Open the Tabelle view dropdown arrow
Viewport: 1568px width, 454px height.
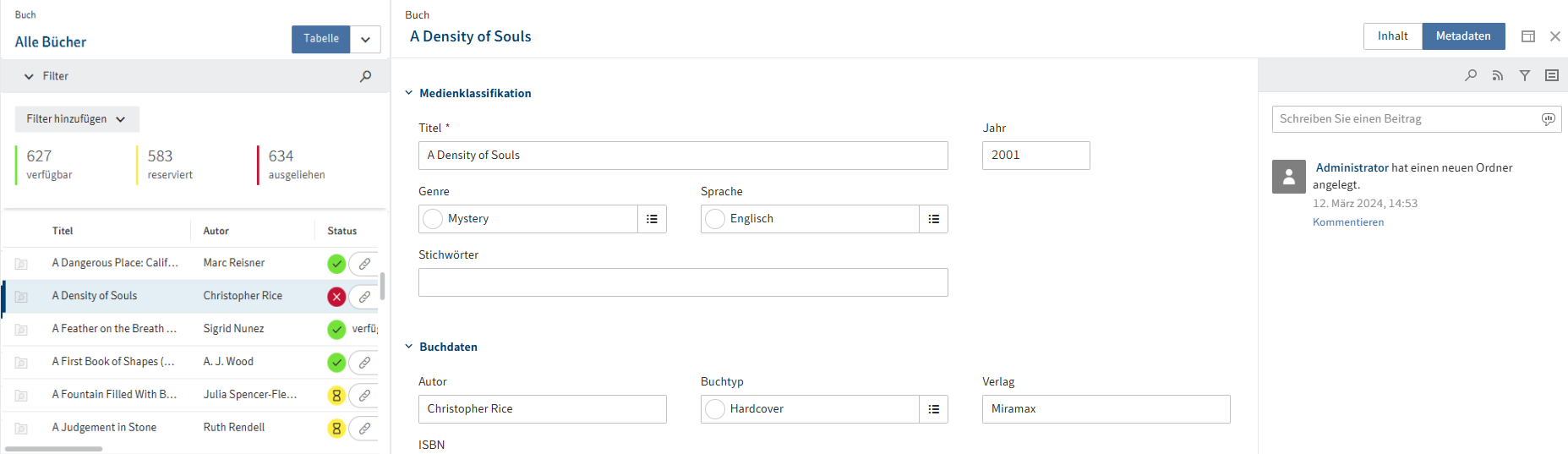[x=365, y=39]
